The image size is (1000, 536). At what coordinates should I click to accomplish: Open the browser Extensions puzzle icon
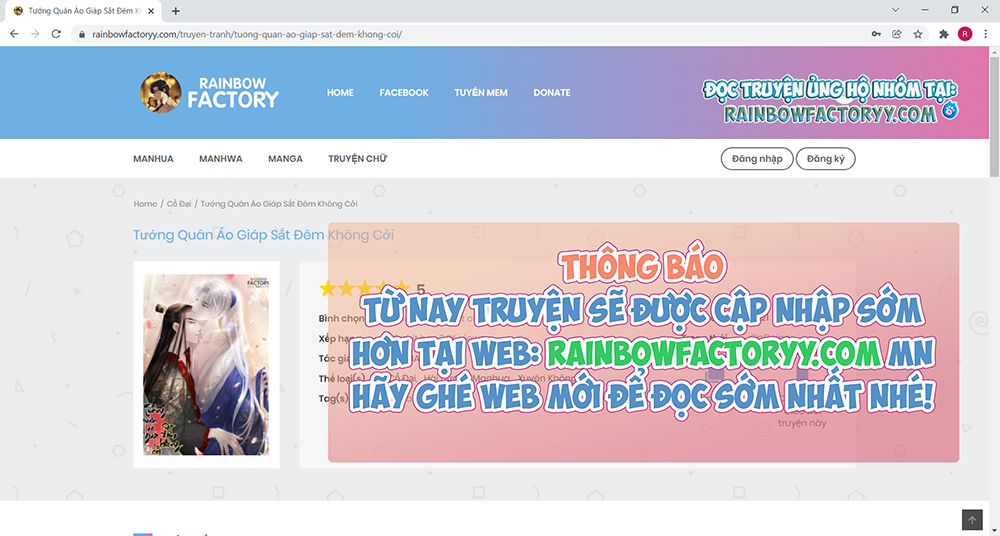tap(944, 33)
